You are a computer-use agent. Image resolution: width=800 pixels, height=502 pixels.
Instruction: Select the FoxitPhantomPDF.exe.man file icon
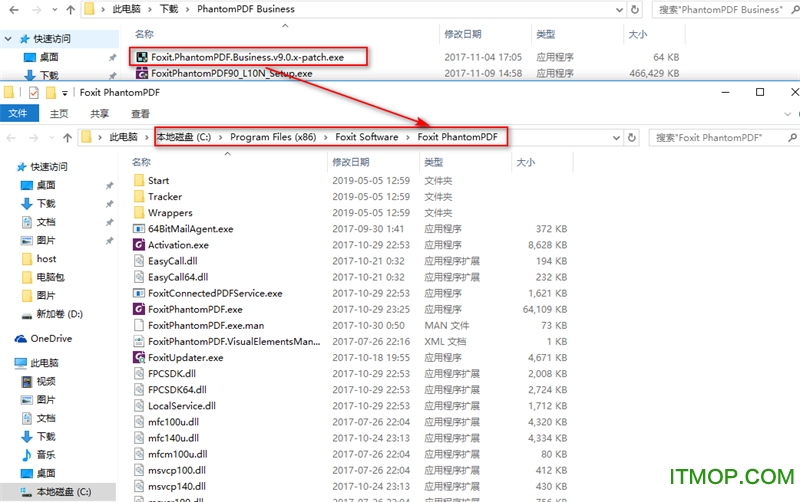coord(139,325)
